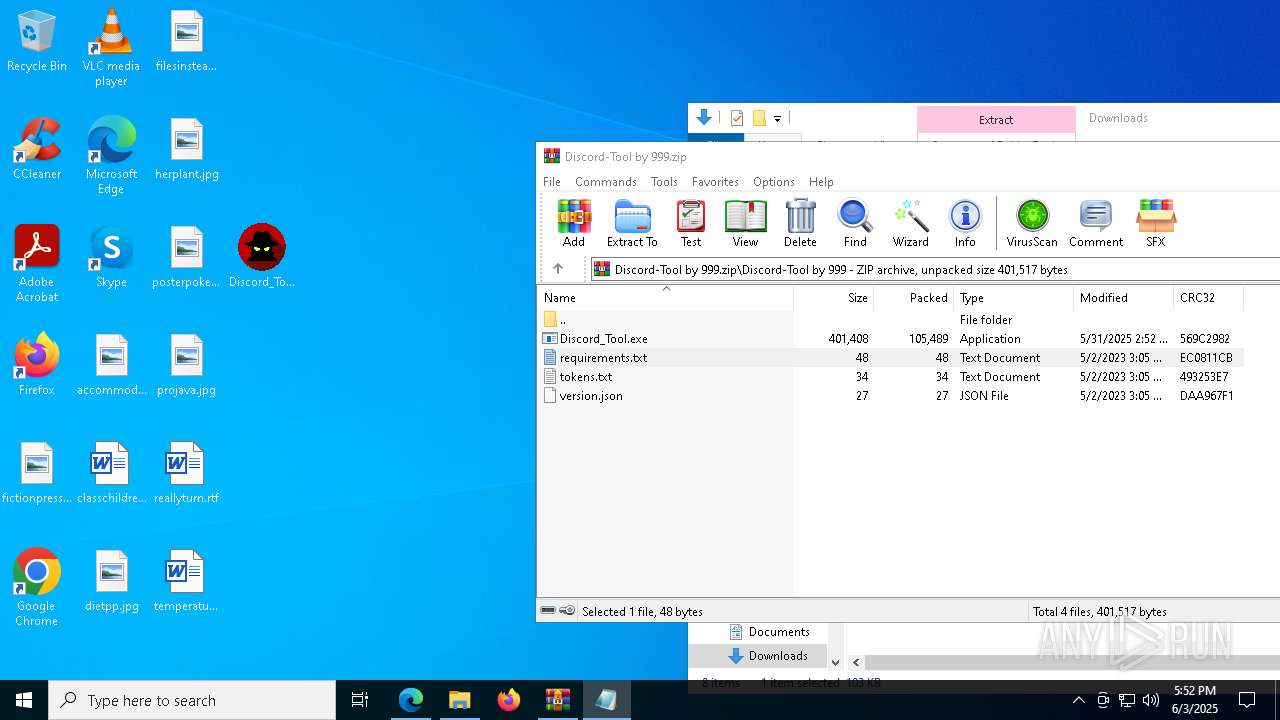This screenshot has width=1280, height=720.
Task: Open the Options menu
Action: point(774,182)
